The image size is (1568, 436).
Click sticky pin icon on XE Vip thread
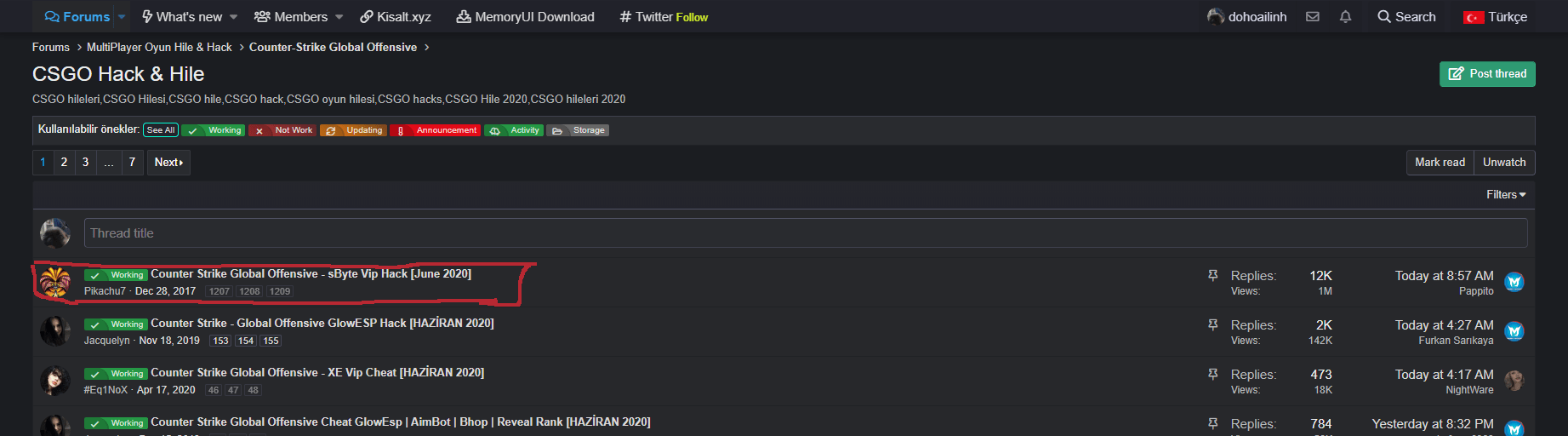[1213, 374]
